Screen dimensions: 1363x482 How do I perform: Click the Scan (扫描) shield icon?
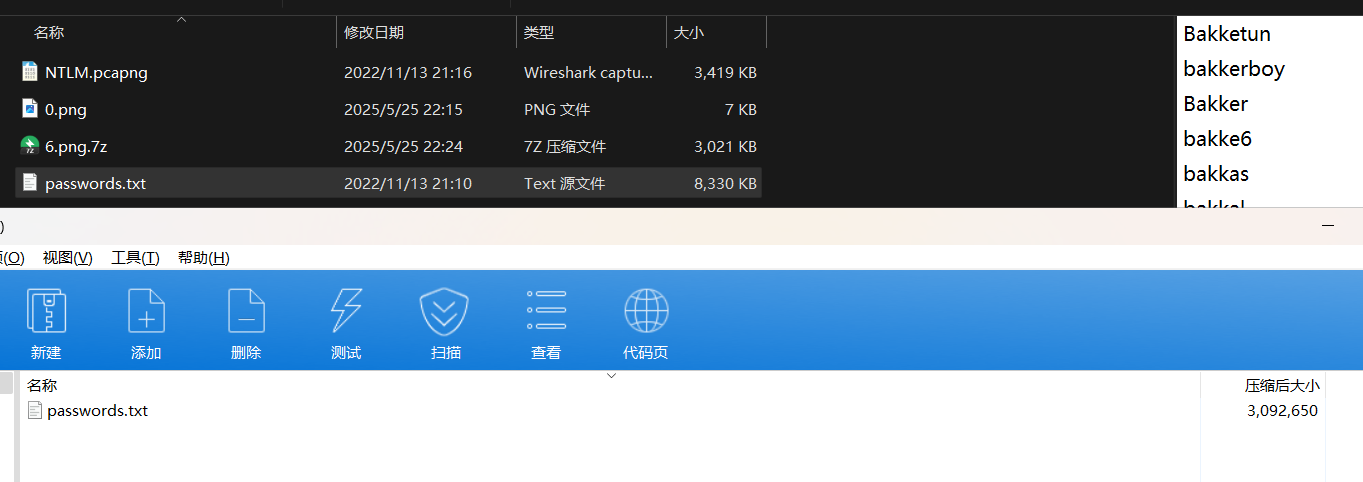click(445, 312)
